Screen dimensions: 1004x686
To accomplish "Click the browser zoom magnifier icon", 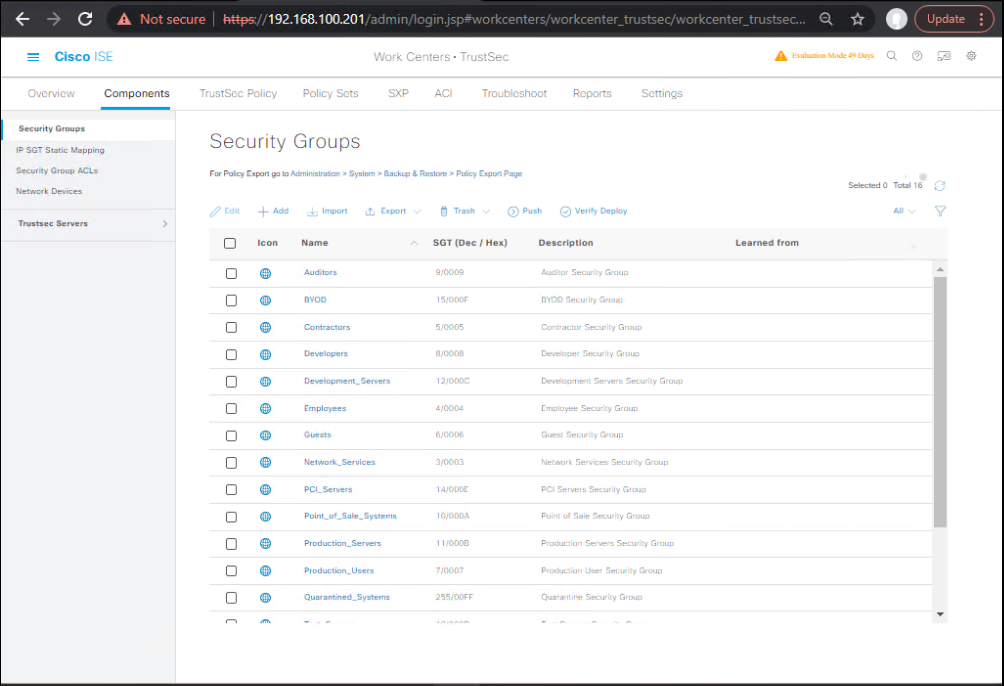I will click(826, 19).
